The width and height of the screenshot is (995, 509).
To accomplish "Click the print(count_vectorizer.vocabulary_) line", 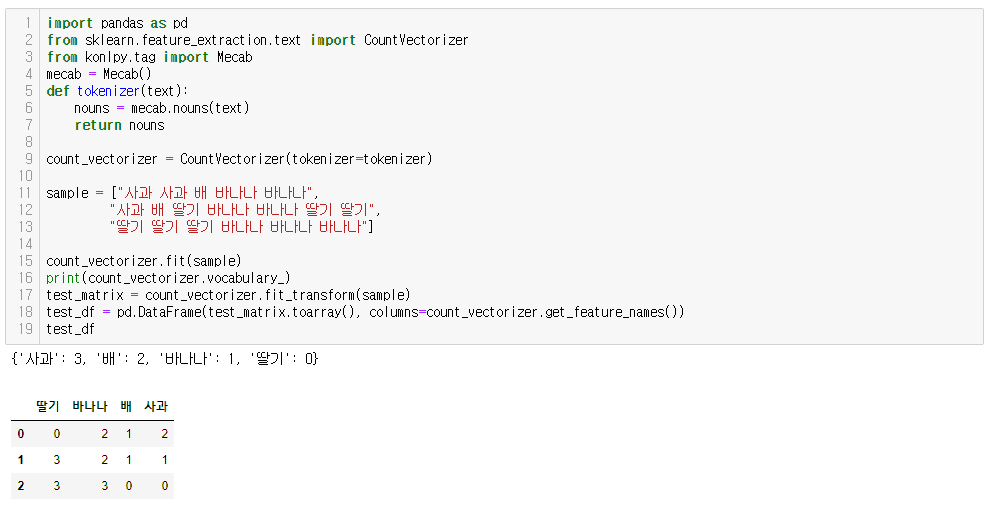I will (168, 278).
